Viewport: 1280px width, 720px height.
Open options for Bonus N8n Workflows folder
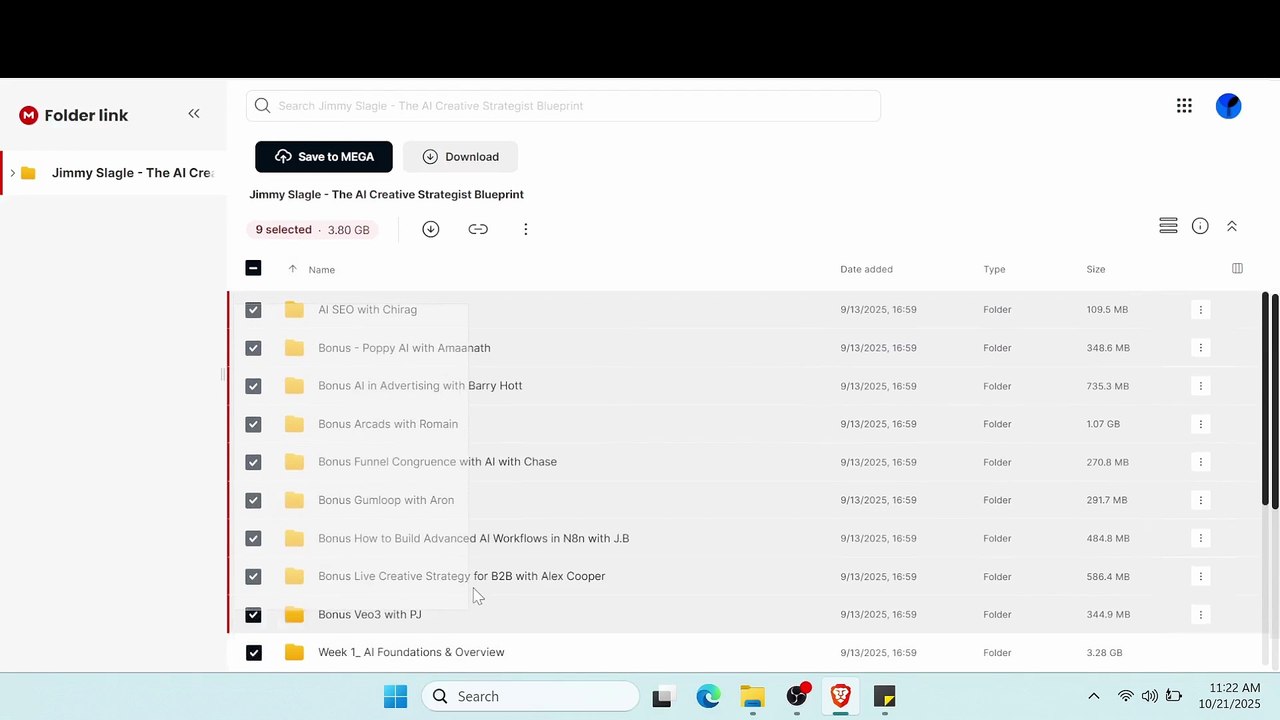(1201, 538)
